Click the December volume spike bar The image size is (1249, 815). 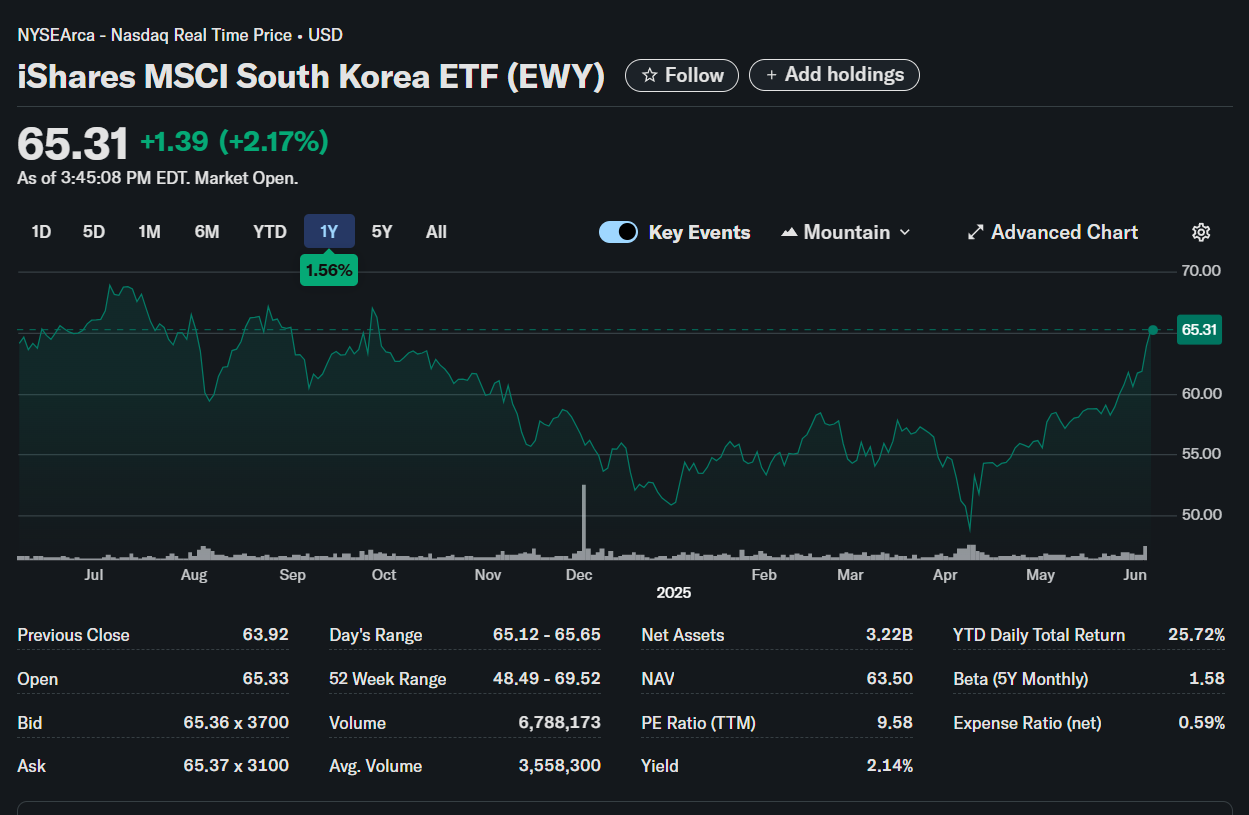(583, 521)
